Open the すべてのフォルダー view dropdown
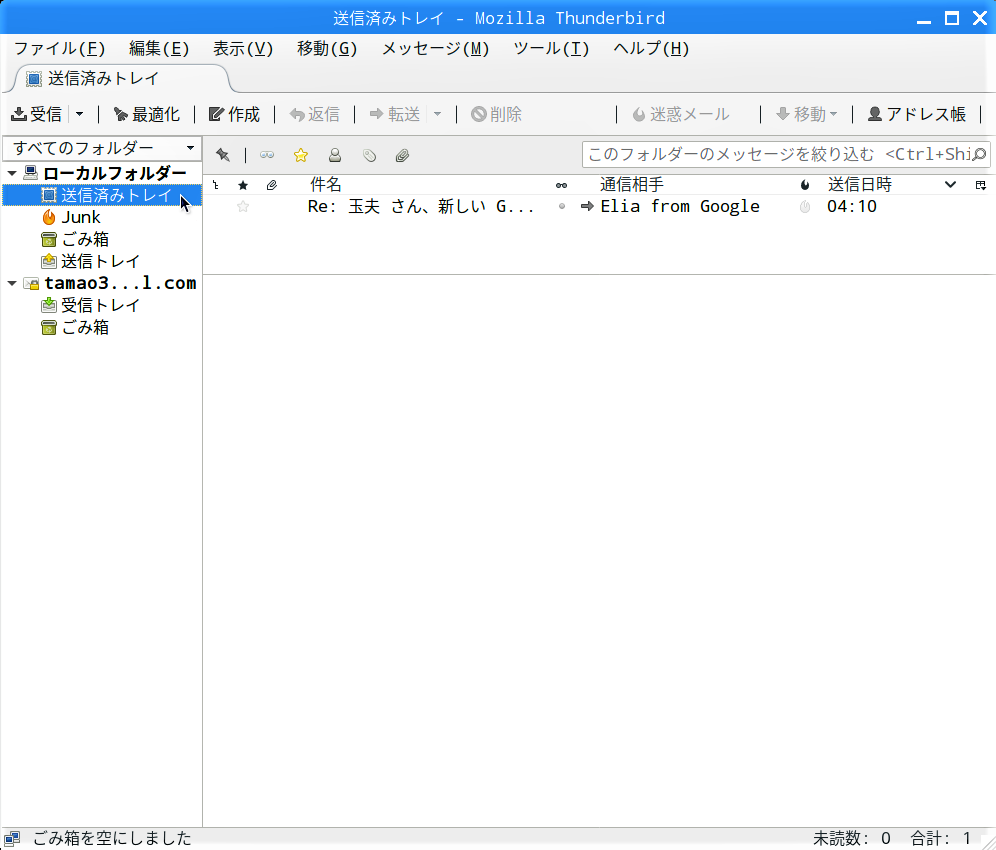Viewport: 996px width, 850px height. click(102, 148)
